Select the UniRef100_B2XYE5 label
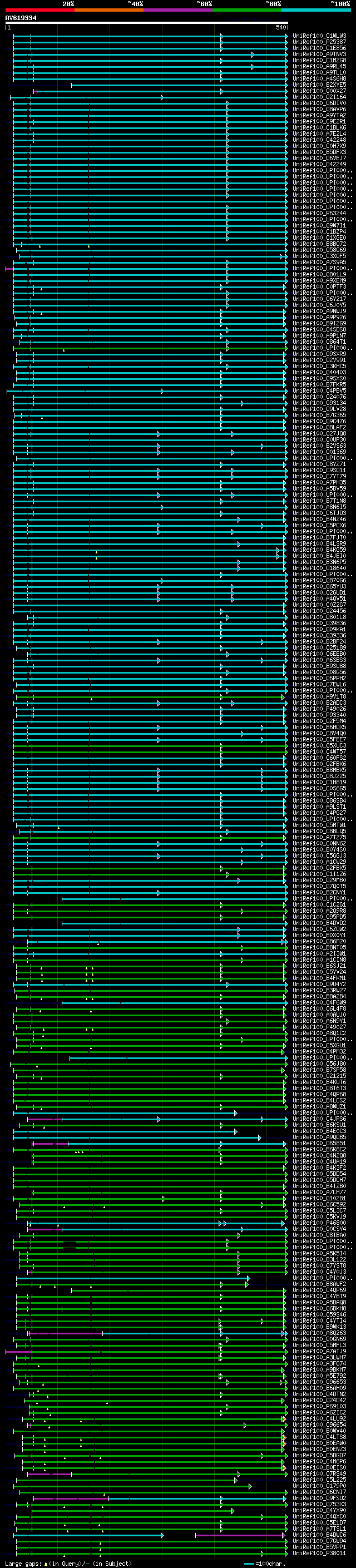Screen dimensions: 356x1568 point(319,85)
